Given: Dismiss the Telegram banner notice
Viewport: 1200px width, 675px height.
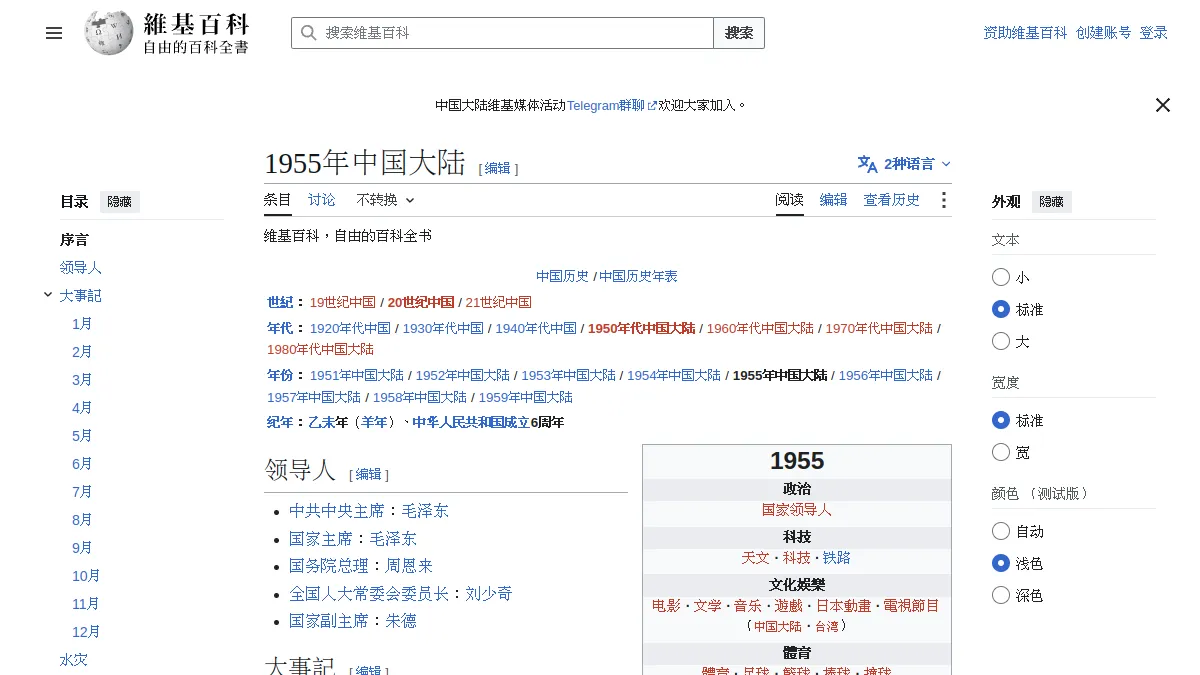Looking at the screenshot, I should (1162, 105).
